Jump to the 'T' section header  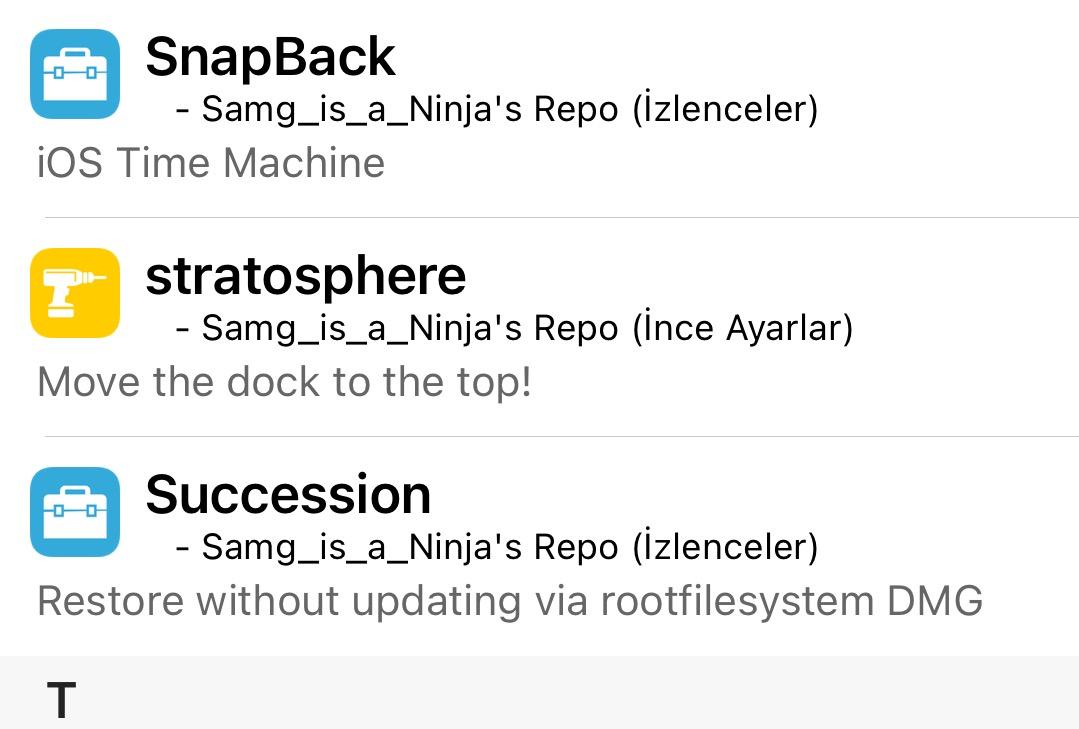coord(61,700)
